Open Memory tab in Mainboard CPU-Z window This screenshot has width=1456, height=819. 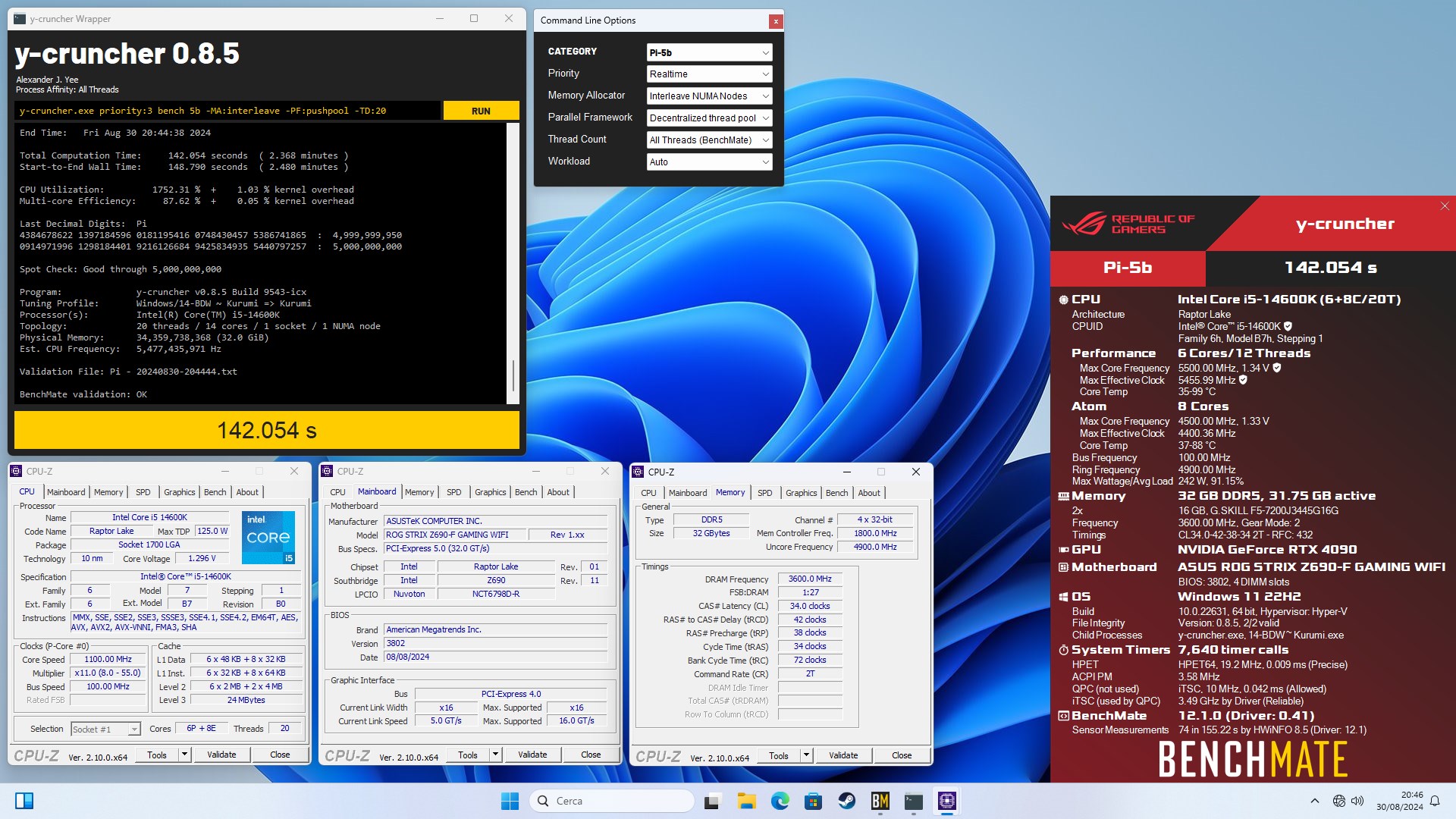pos(419,492)
